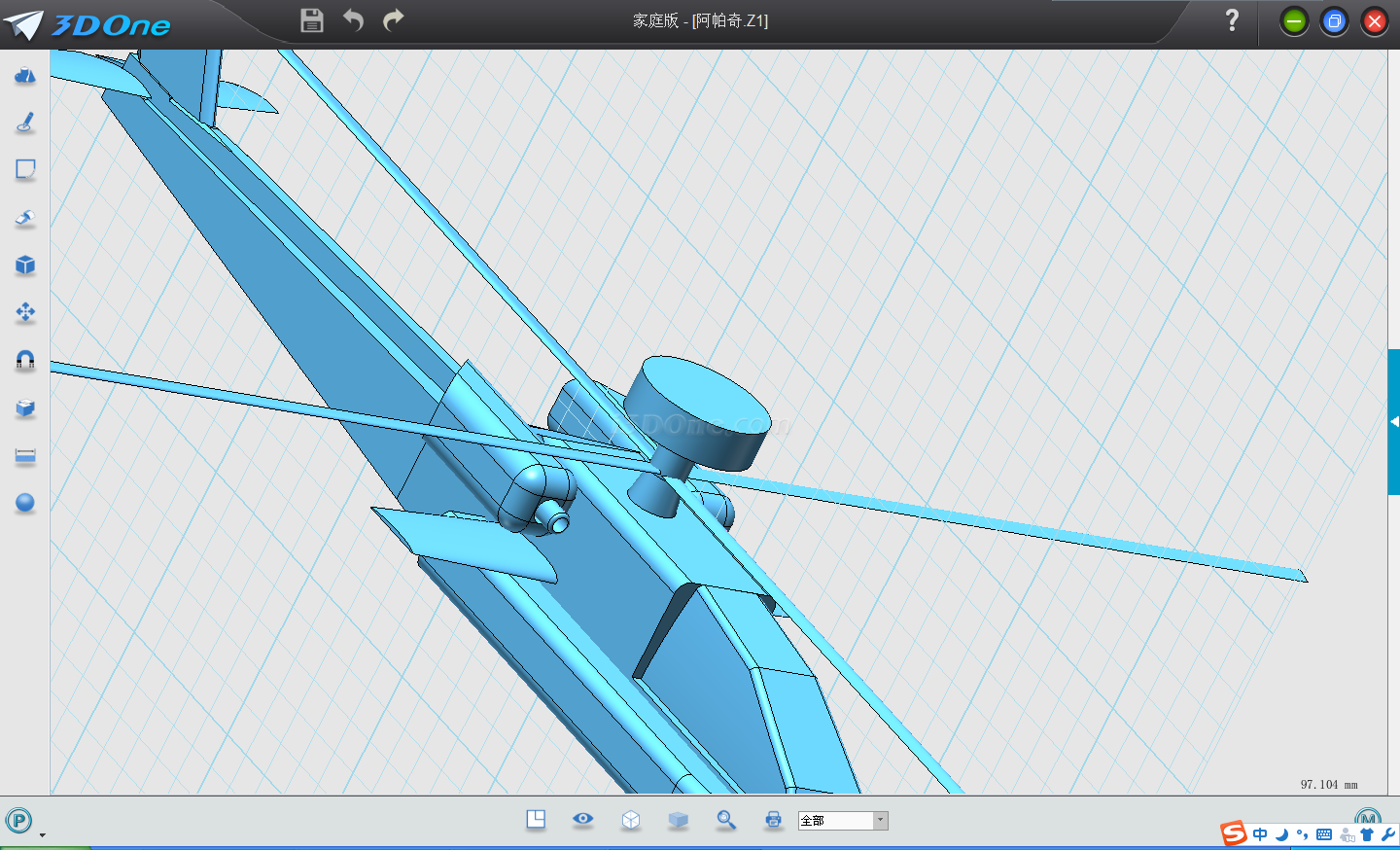1400x850 pixels.
Task: Open the 3DOne logo main menu
Action: coord(87,24)
